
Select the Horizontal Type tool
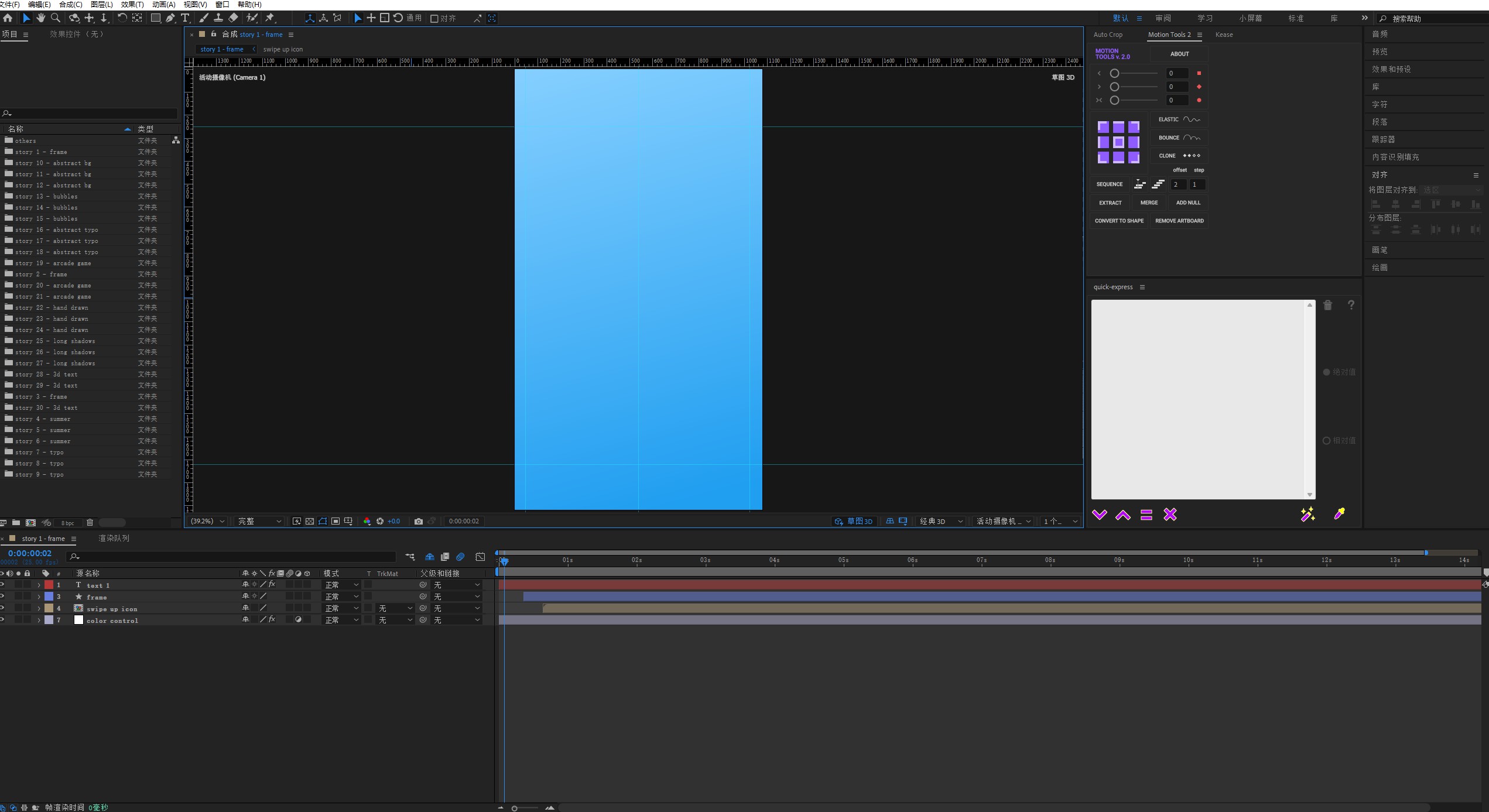(x=185, y=18)
